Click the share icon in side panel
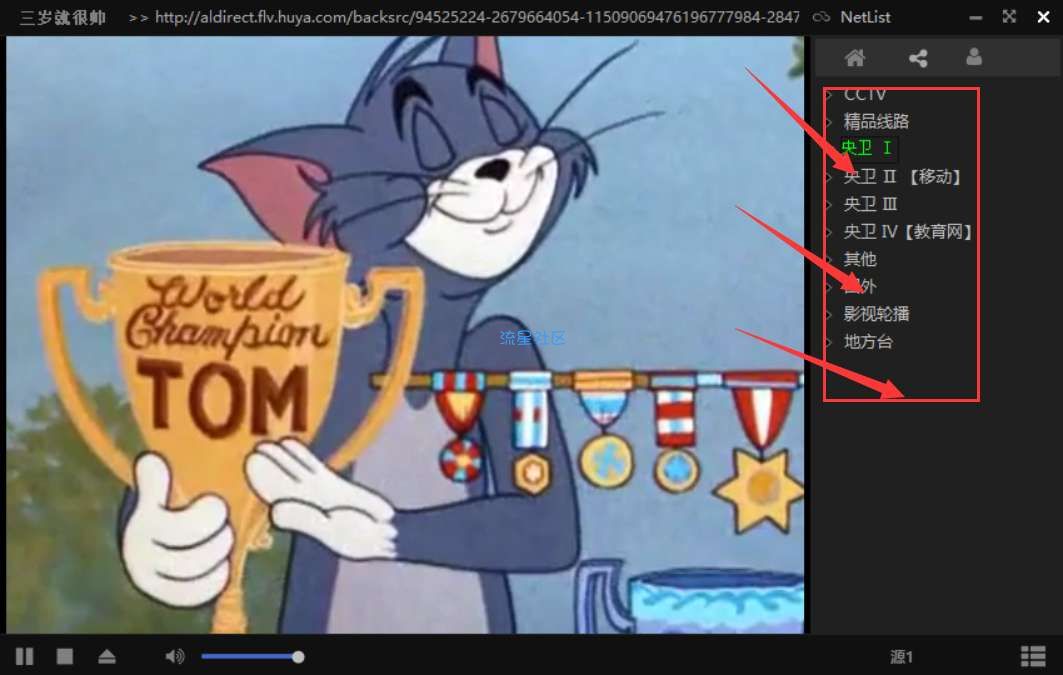Viewport: 1063px width, 675px height. [918, 58]
